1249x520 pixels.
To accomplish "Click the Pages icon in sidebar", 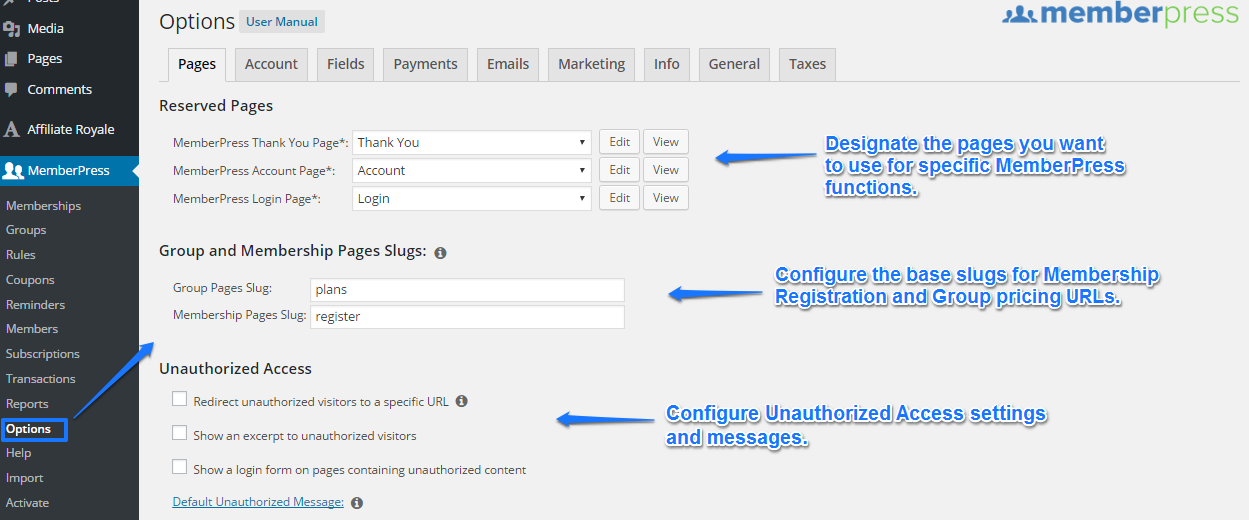I will (11, 59).
